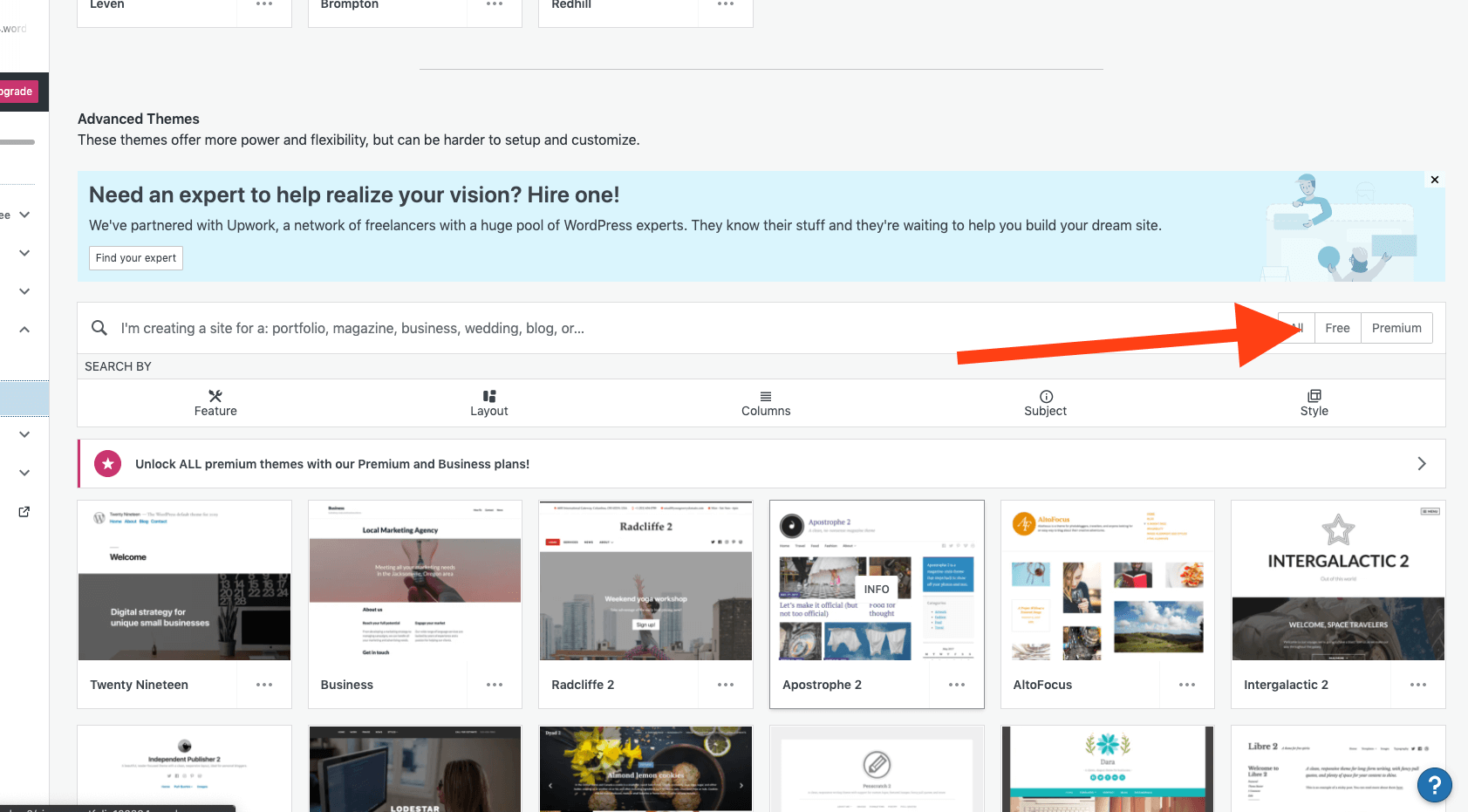Viewport: 1468px width, 812px height.
Task: Click the Brompton theme name
Action: 350,4
